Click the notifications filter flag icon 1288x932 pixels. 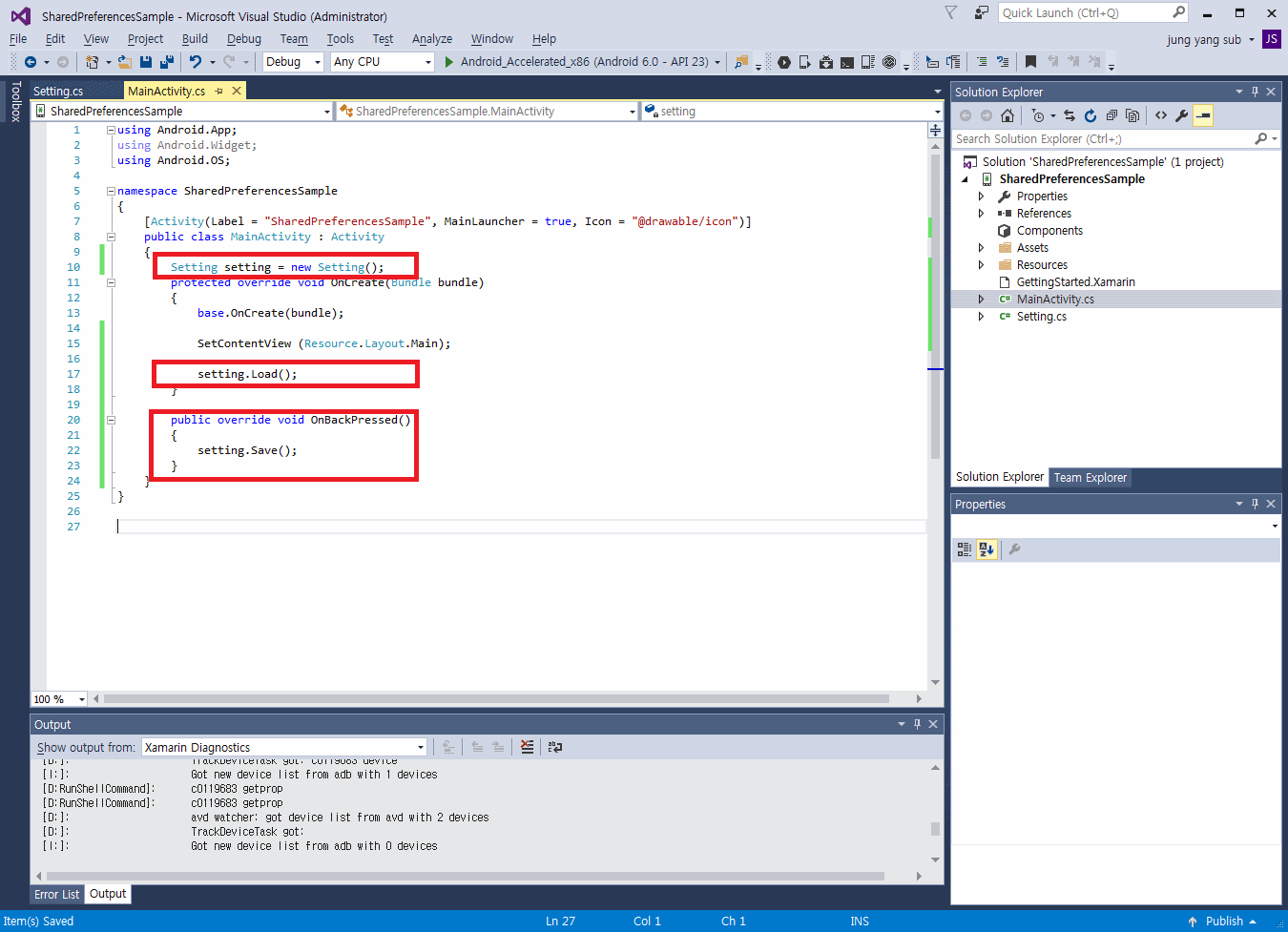click(x=950, y=12)
